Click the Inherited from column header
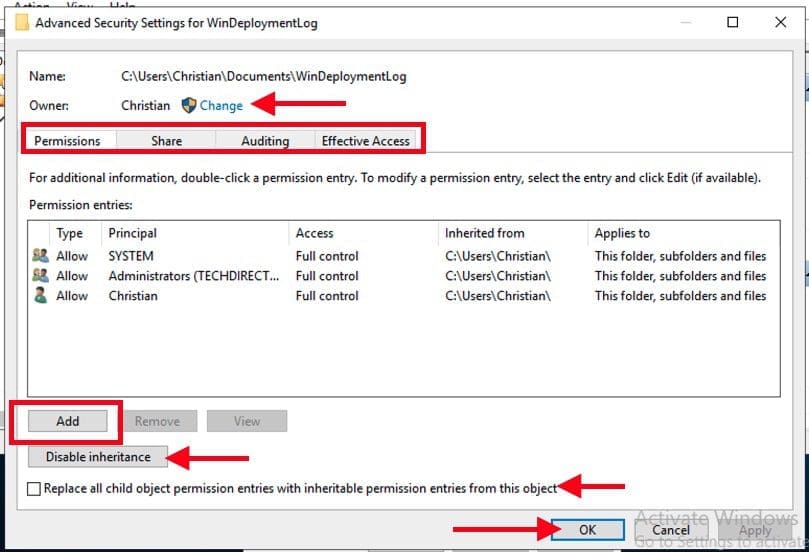809x552 pixels. tap(484, 233)
